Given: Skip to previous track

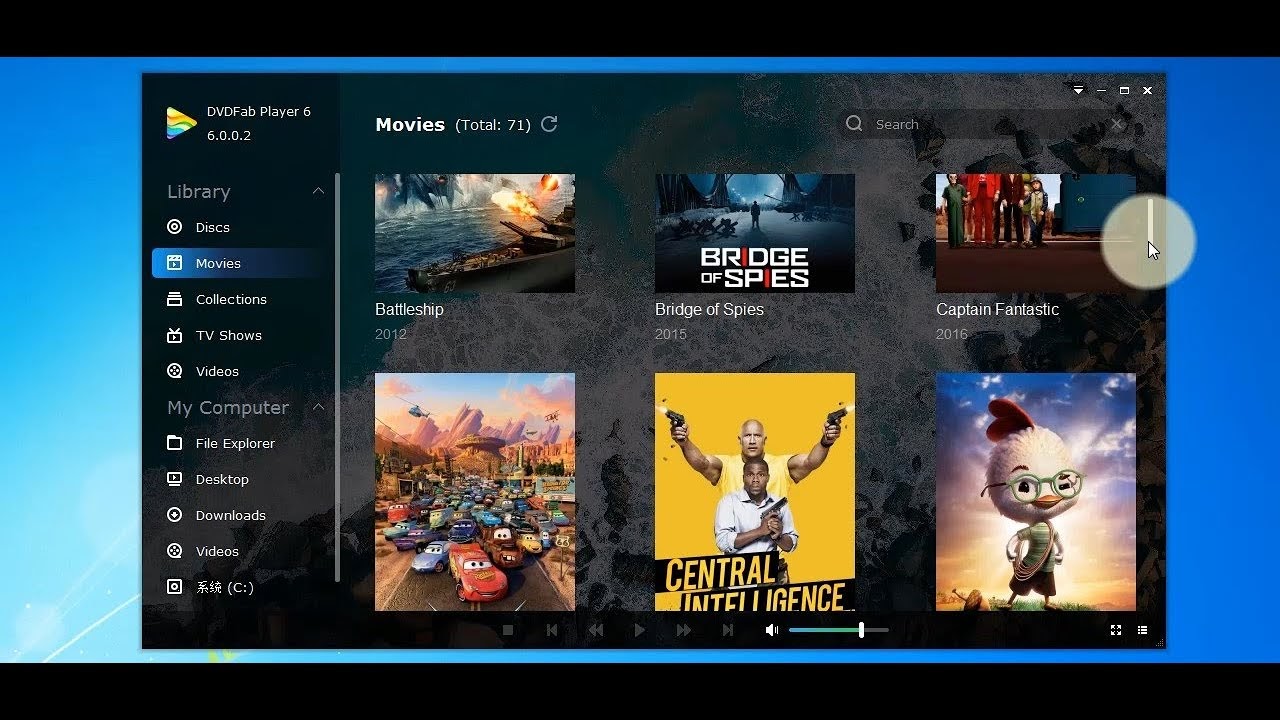Looking at the screenshot, I should [x=552, y=630].
